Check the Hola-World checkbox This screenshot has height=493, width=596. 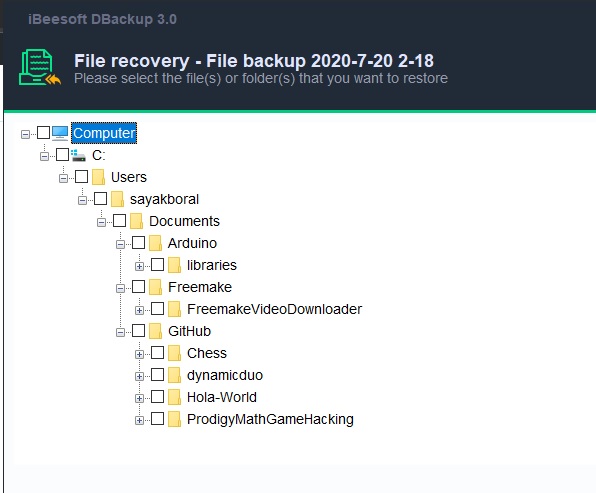[157, 397]
